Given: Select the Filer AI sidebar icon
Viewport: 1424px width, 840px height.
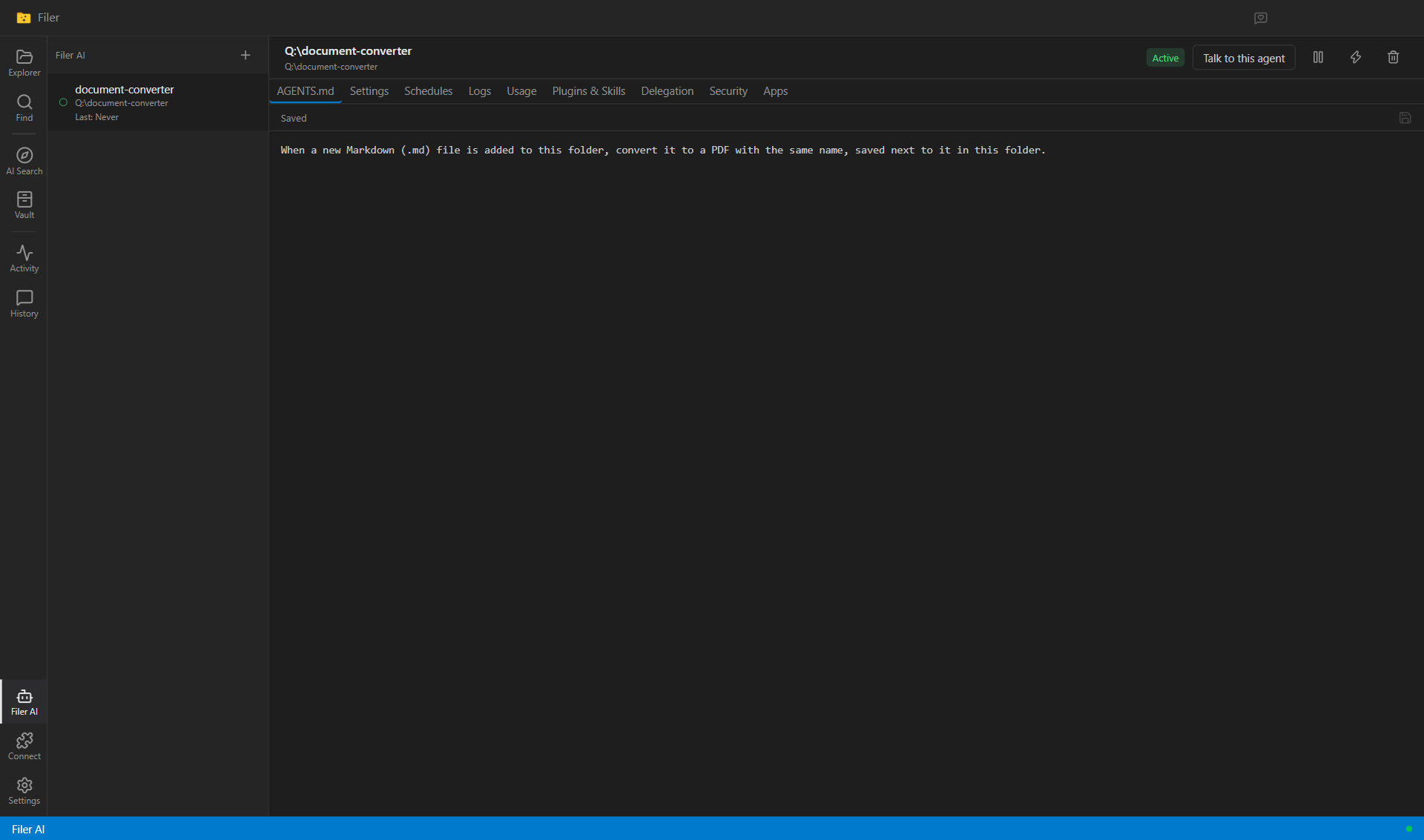Looking at the screenshot, I should pos(24,701).
